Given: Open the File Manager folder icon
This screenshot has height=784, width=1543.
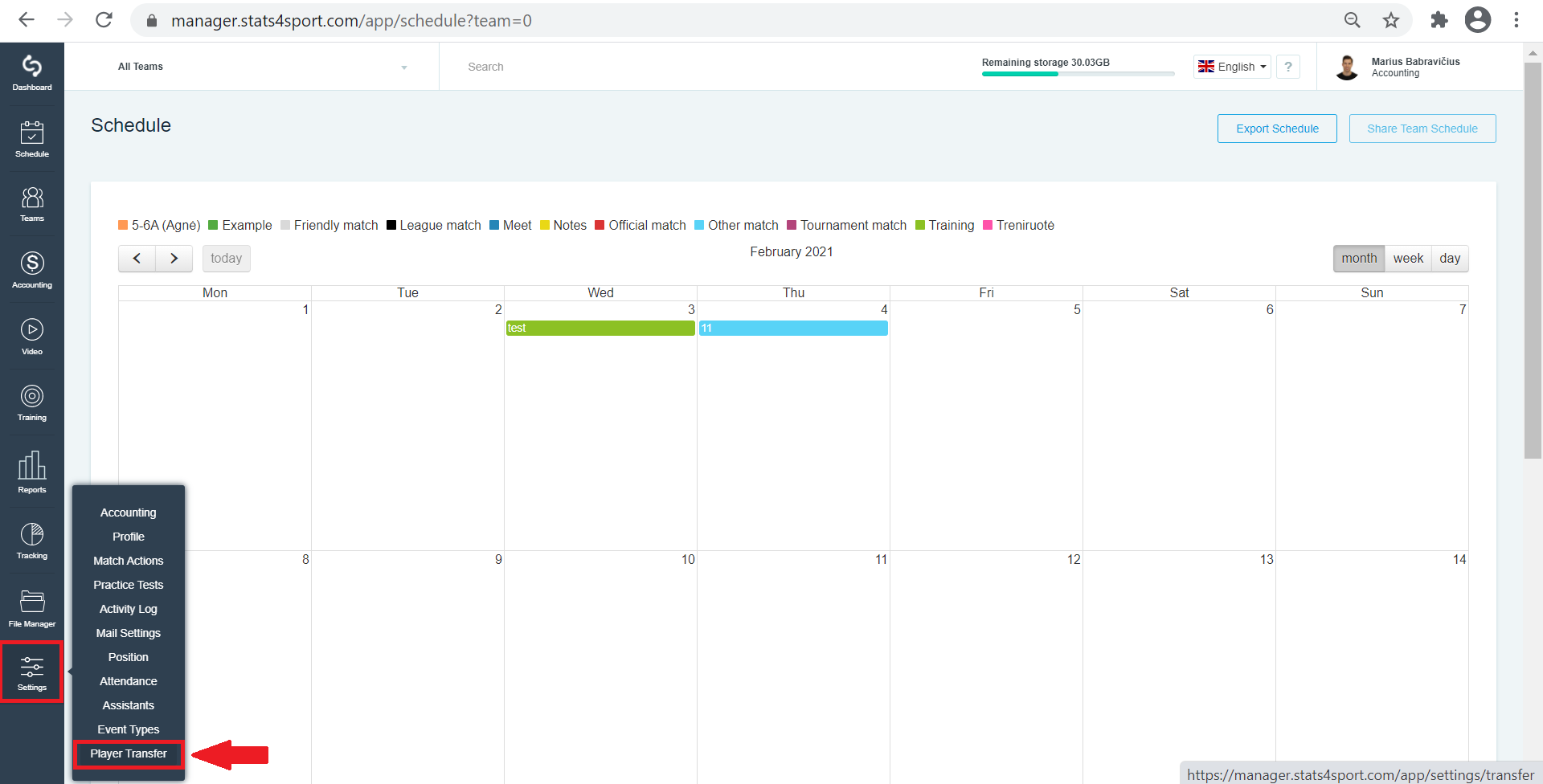Looking at the screenshot, I should pyautogui.click(x=32, y=608).
